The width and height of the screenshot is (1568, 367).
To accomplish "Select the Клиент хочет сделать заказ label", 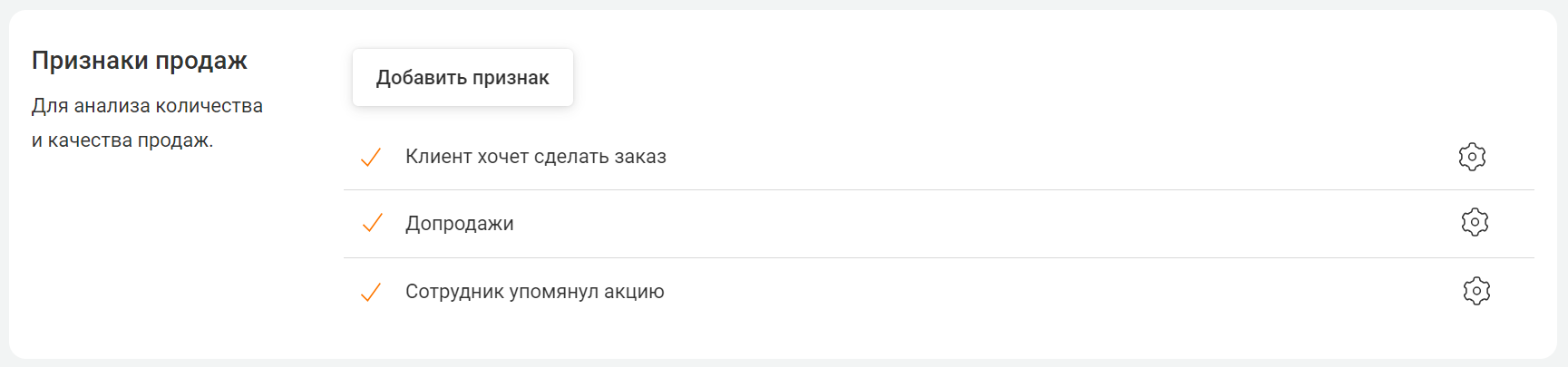I will tap(536, 157).
